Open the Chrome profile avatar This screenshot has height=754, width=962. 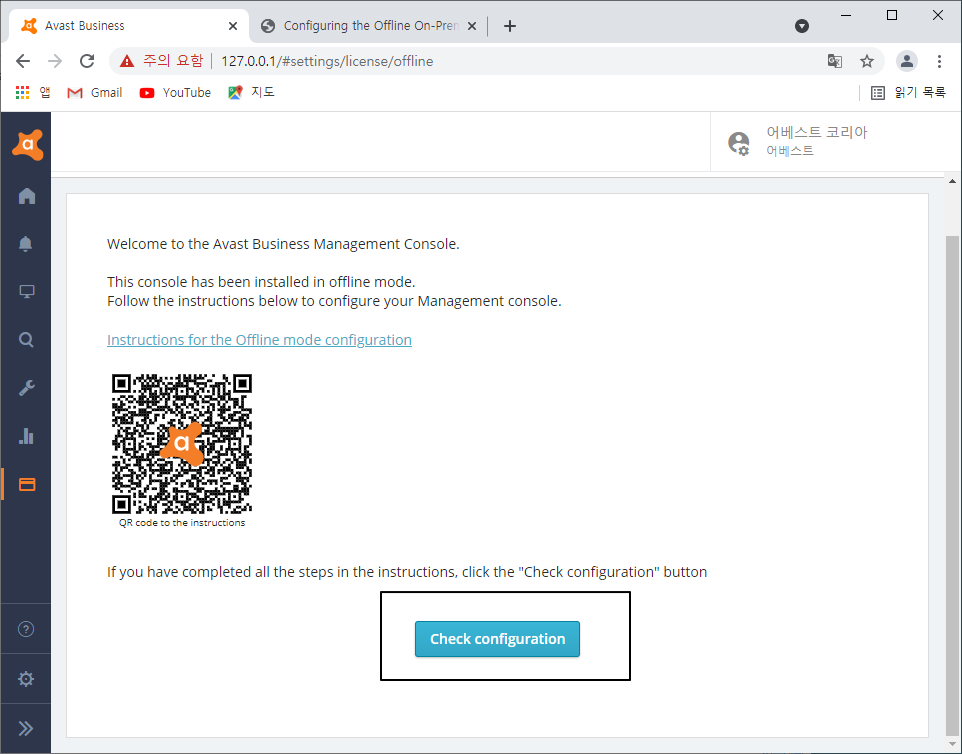906,61
